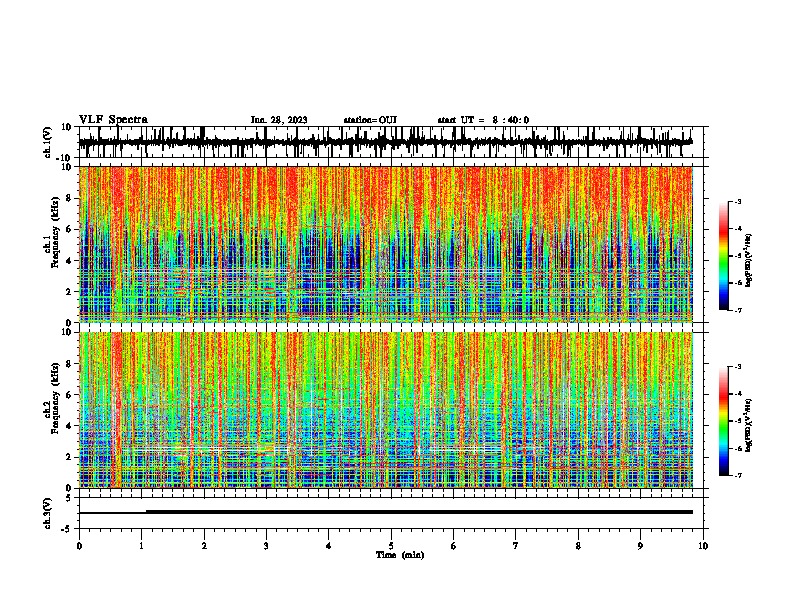This screenshot has height=612, width=792.
Task: Click the "Time (min)" axis label
Action: pyautogui.click(x=400, y=555)
